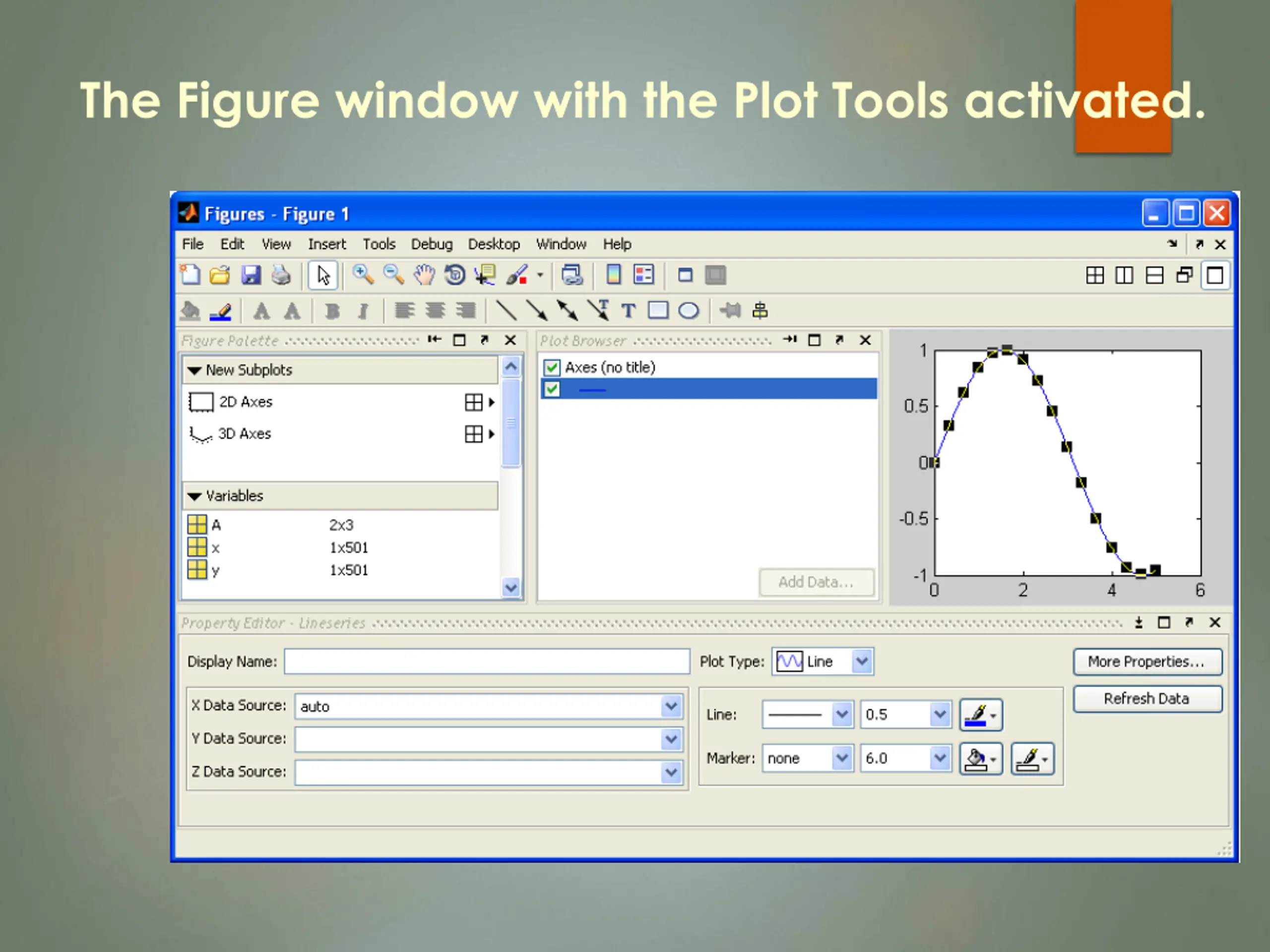Open the View menu
The height and width of the screenshot is (952, 1270).
pos(276,244)
